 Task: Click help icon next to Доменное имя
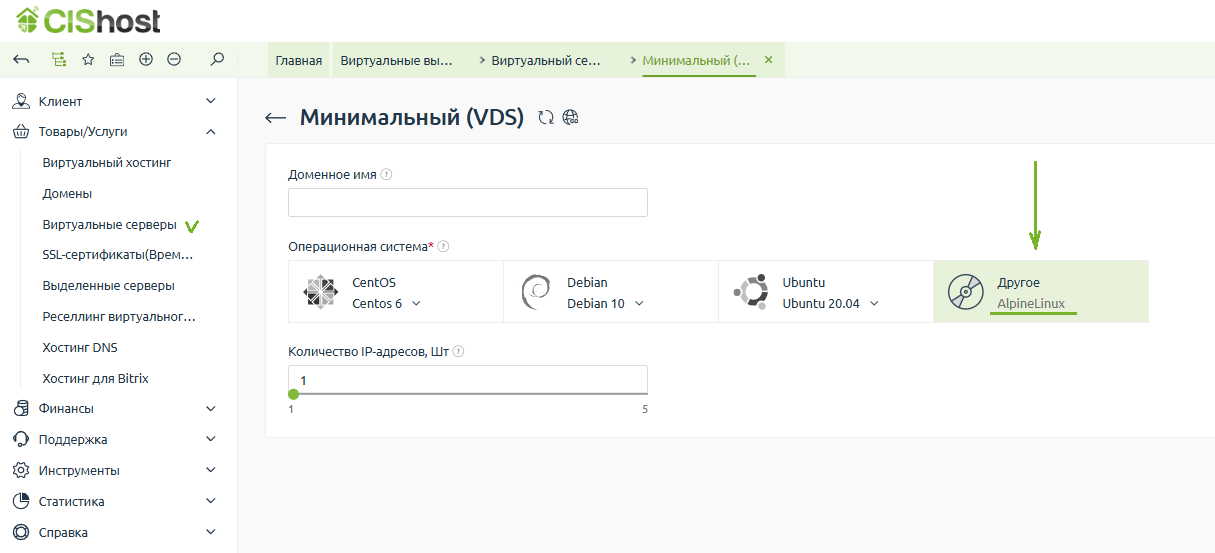tap(387, 174)
